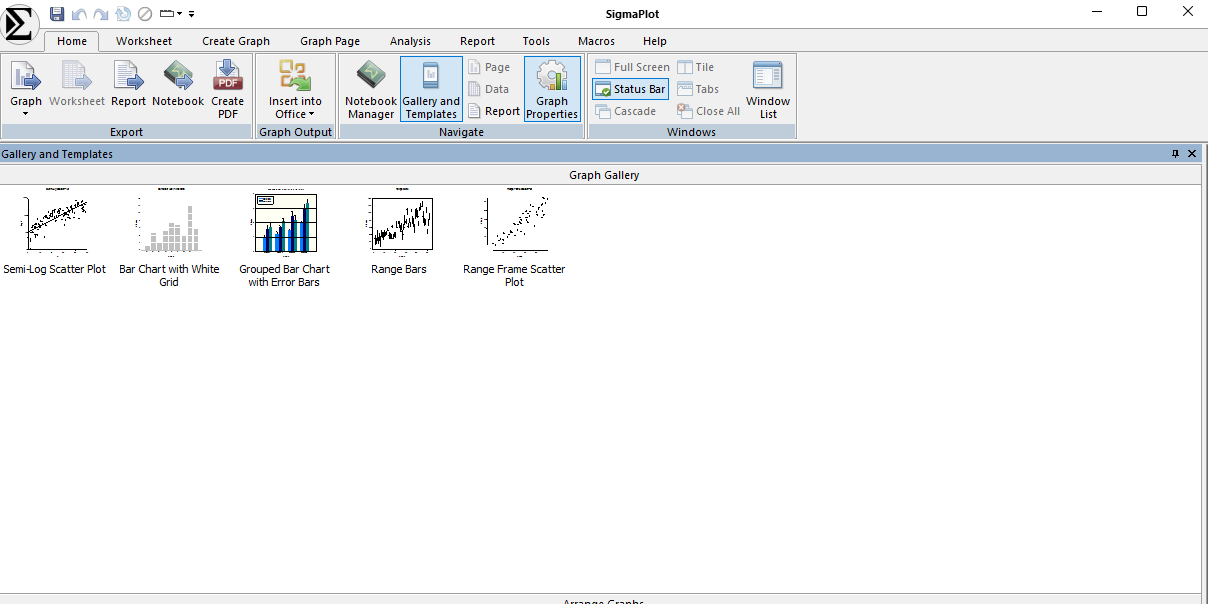Image resolution: width=1208 pixels, height=604 pixels.
Task: Select the Semi-Log Scatter Plot thumbnail
Action: (55, 223)
